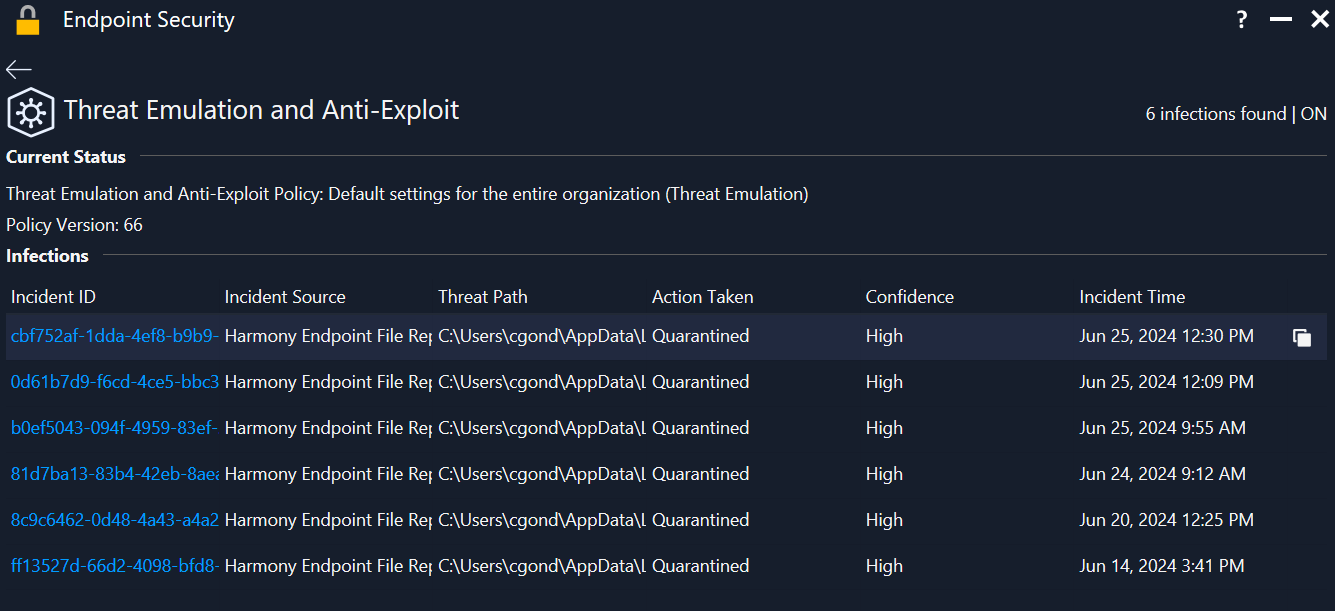The image size is (1335, 611).
Task: Click Quarantined in the Jun 14 3:41 PM row
Action: pos(701,566)
